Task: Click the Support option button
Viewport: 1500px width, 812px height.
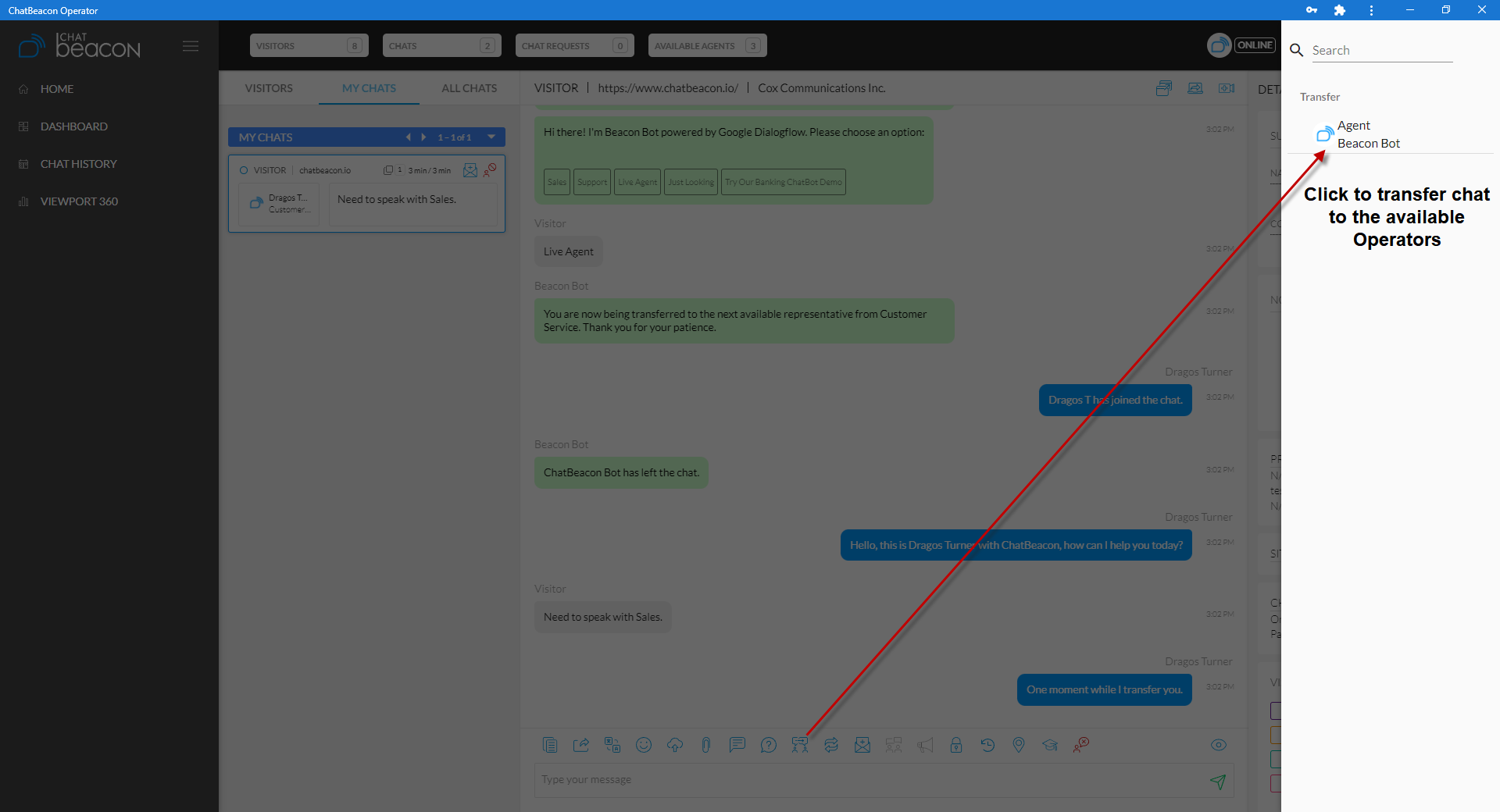Action: [x=592, y=182]
